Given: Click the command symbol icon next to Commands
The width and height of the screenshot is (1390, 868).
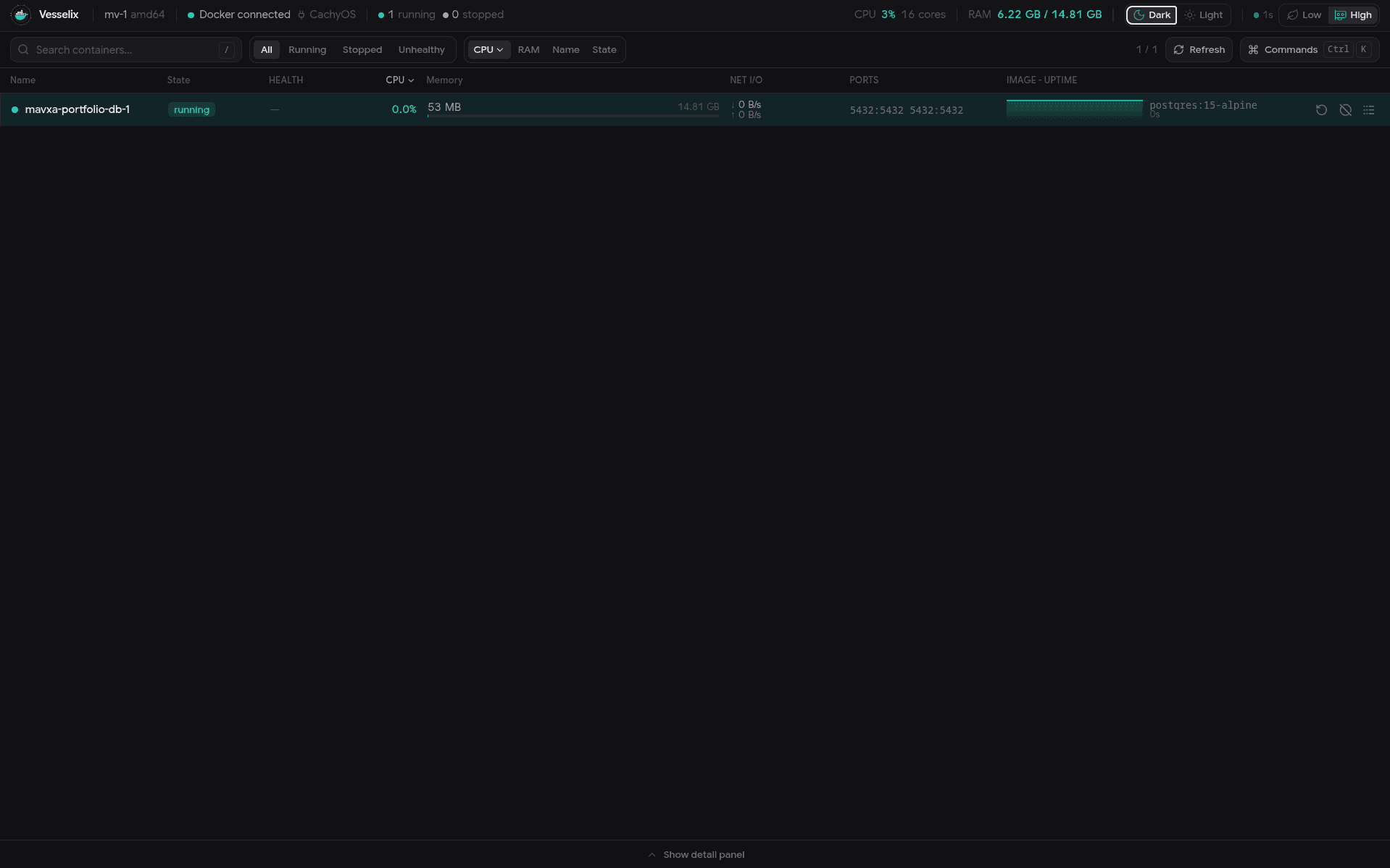Looking at the screenshot, I should tap(1253, 50).
